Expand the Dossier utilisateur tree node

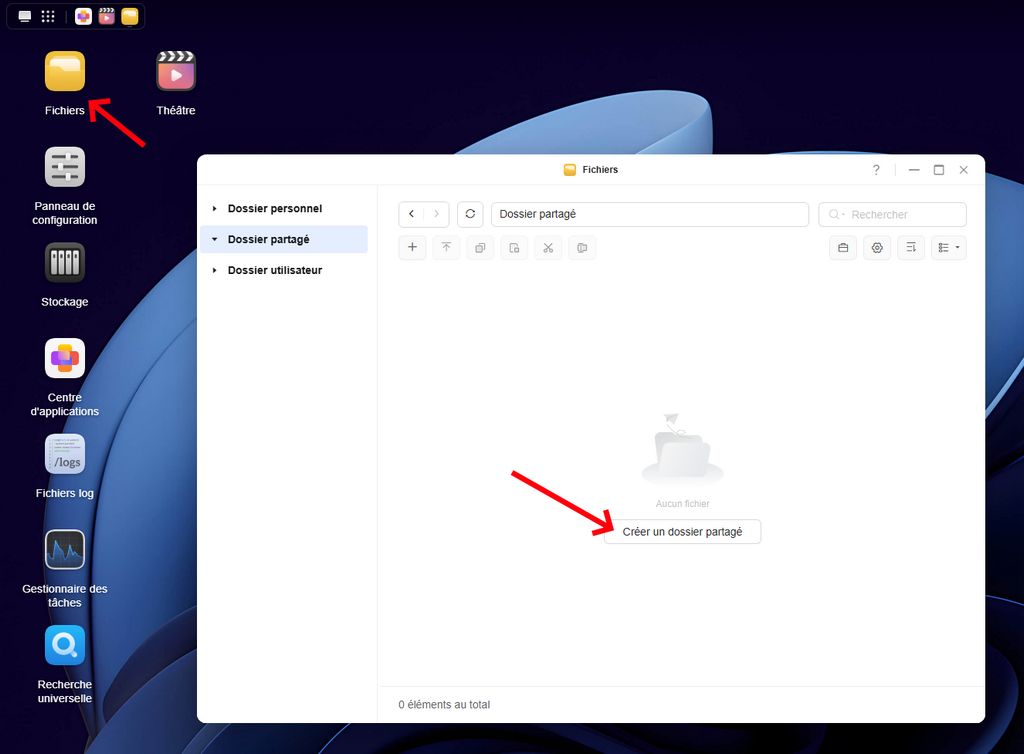click(x=214, y=271)
